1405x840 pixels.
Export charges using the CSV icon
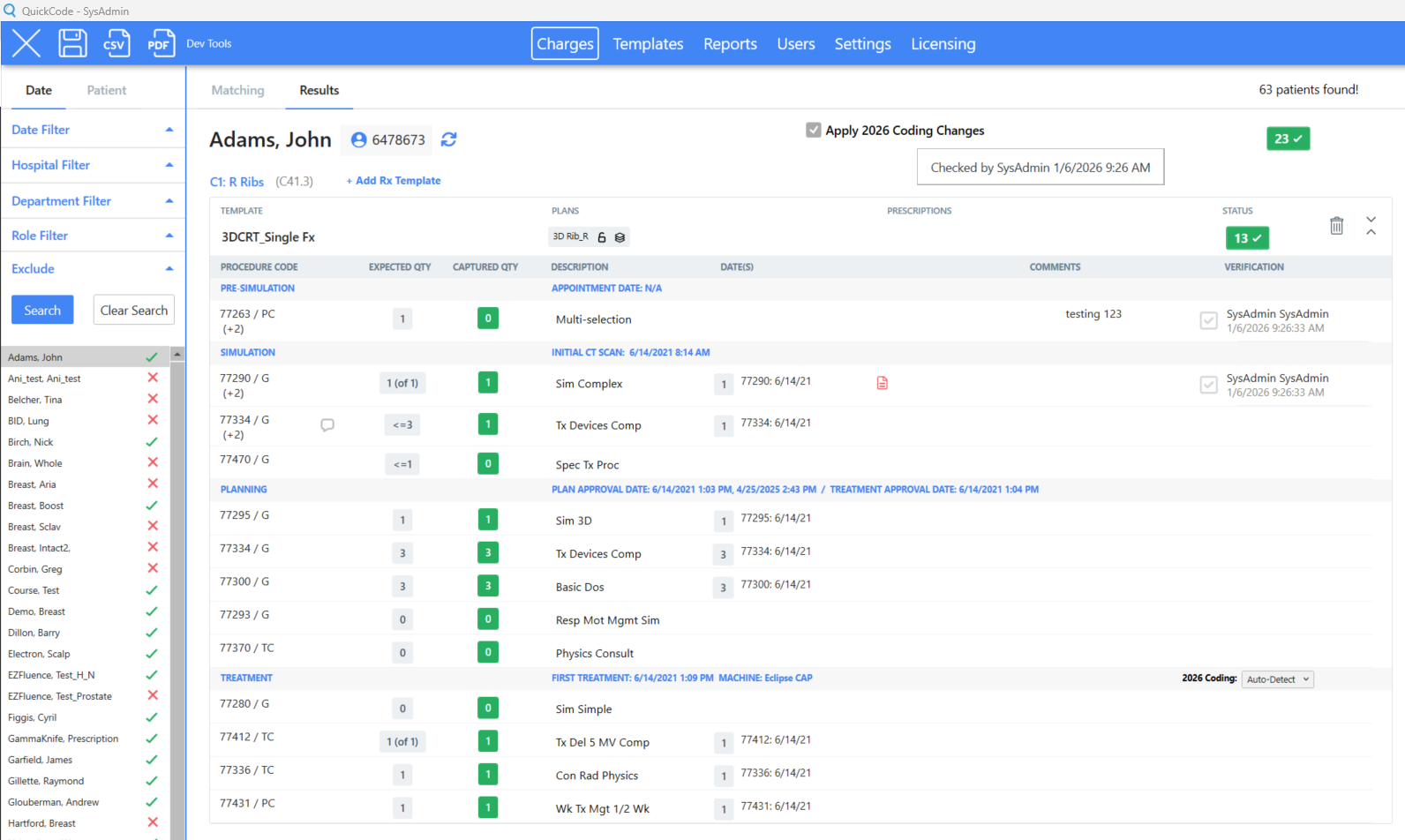point(116,43)
